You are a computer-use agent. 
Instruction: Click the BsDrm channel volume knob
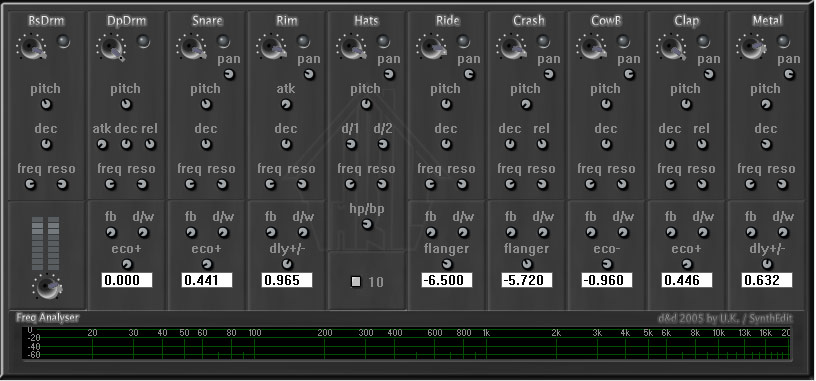coord(32,47)
